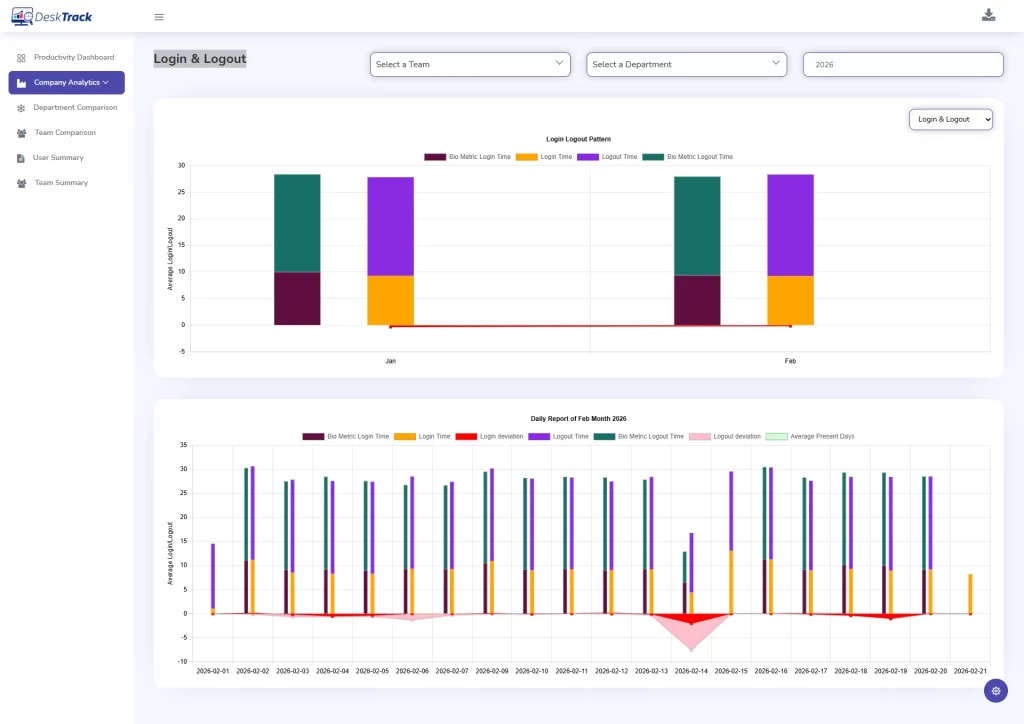
Task: Click the Team Summary people icon
Action: point(21,183)
